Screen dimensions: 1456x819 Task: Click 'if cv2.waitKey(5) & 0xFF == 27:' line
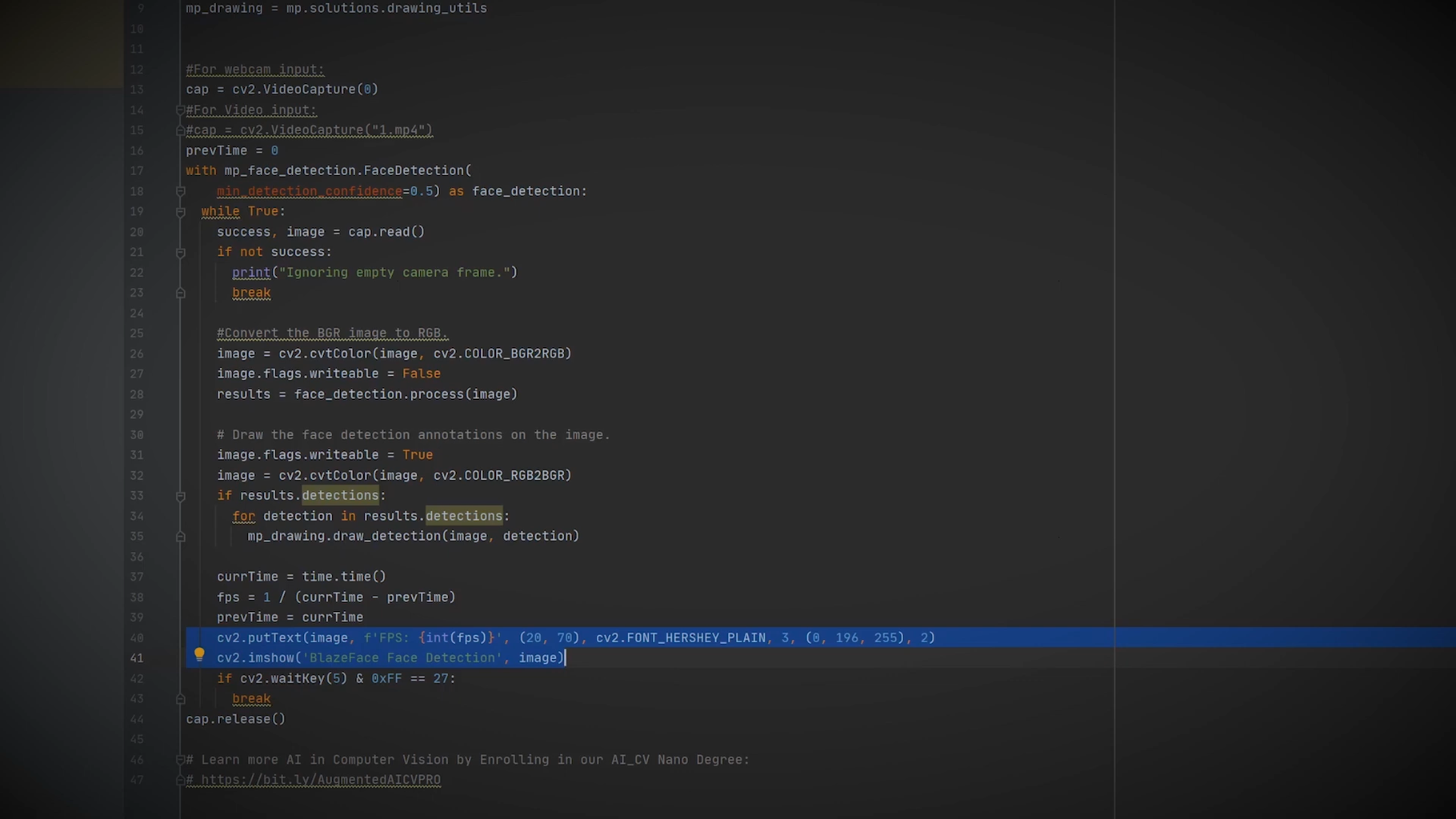click(x=336, y=679)
